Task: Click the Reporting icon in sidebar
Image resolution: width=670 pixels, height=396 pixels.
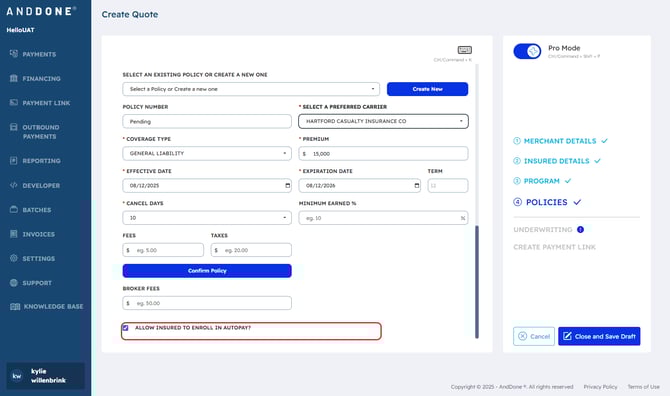Action: click(x=14, y=161)
